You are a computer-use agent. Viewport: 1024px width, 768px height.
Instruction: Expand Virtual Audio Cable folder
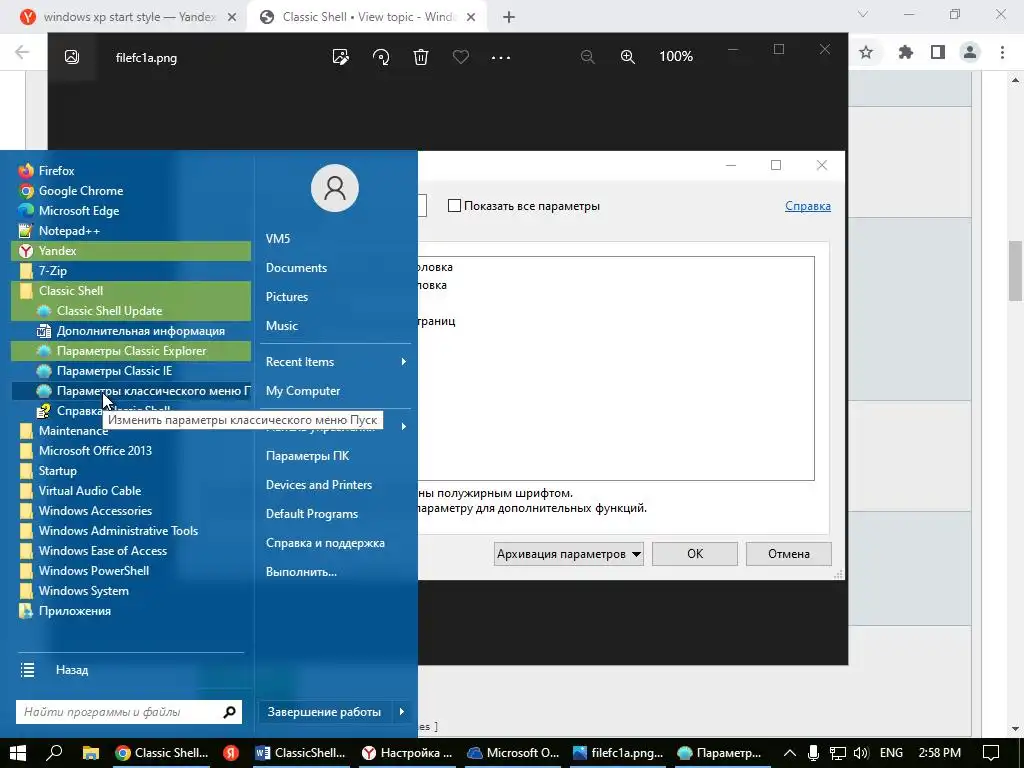click(x=131, y=490)
